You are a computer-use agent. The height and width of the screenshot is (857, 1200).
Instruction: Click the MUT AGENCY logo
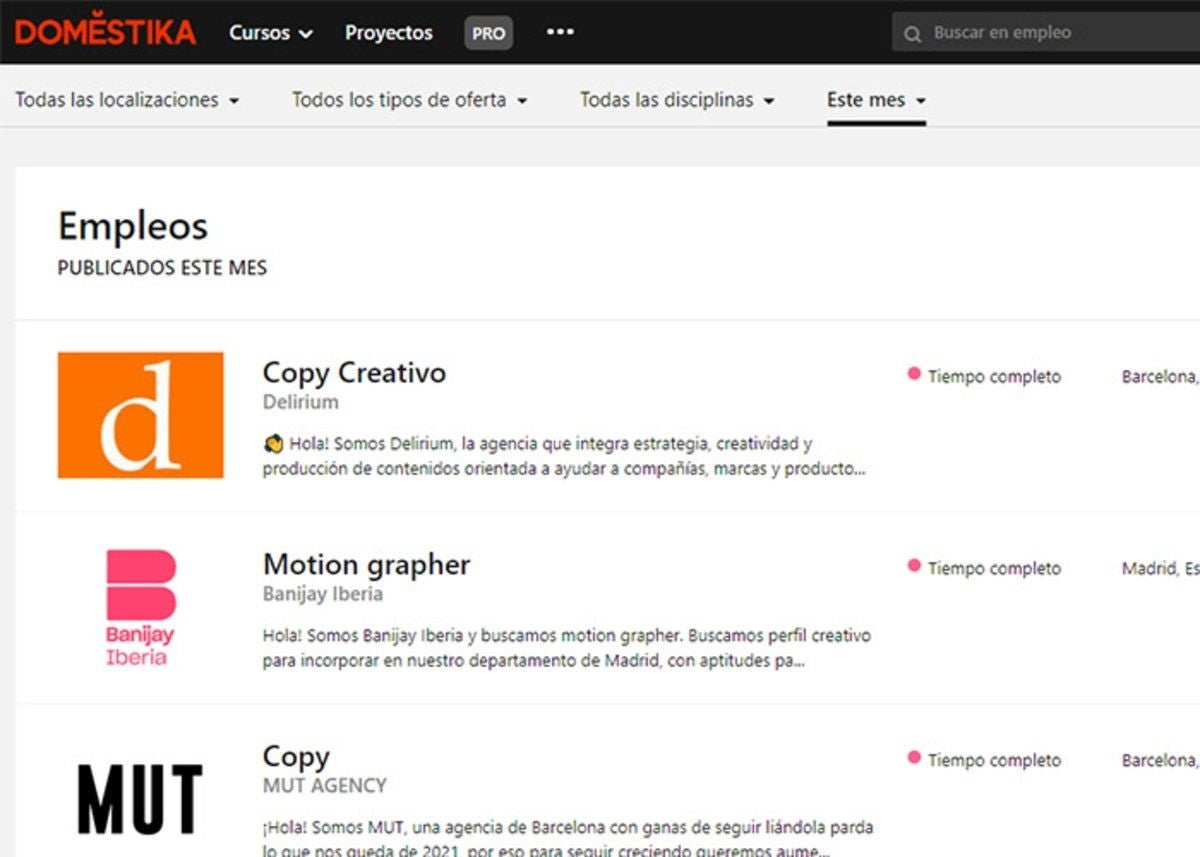pyautogui.click(x=141, y=797)
